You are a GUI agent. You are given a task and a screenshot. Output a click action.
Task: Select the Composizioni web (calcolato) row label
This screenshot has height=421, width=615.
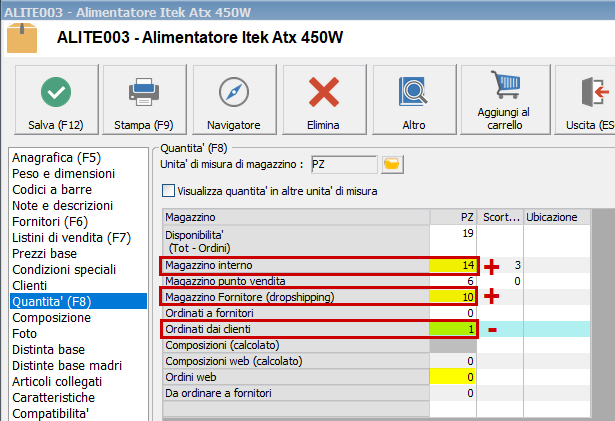point(296,361)
